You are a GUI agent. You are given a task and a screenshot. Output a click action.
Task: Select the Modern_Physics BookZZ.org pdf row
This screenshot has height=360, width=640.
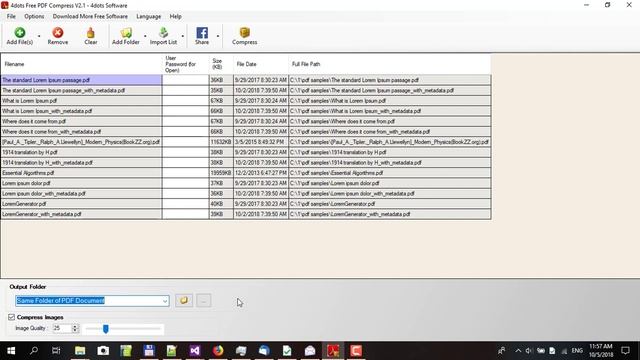(x=246, y=142)
